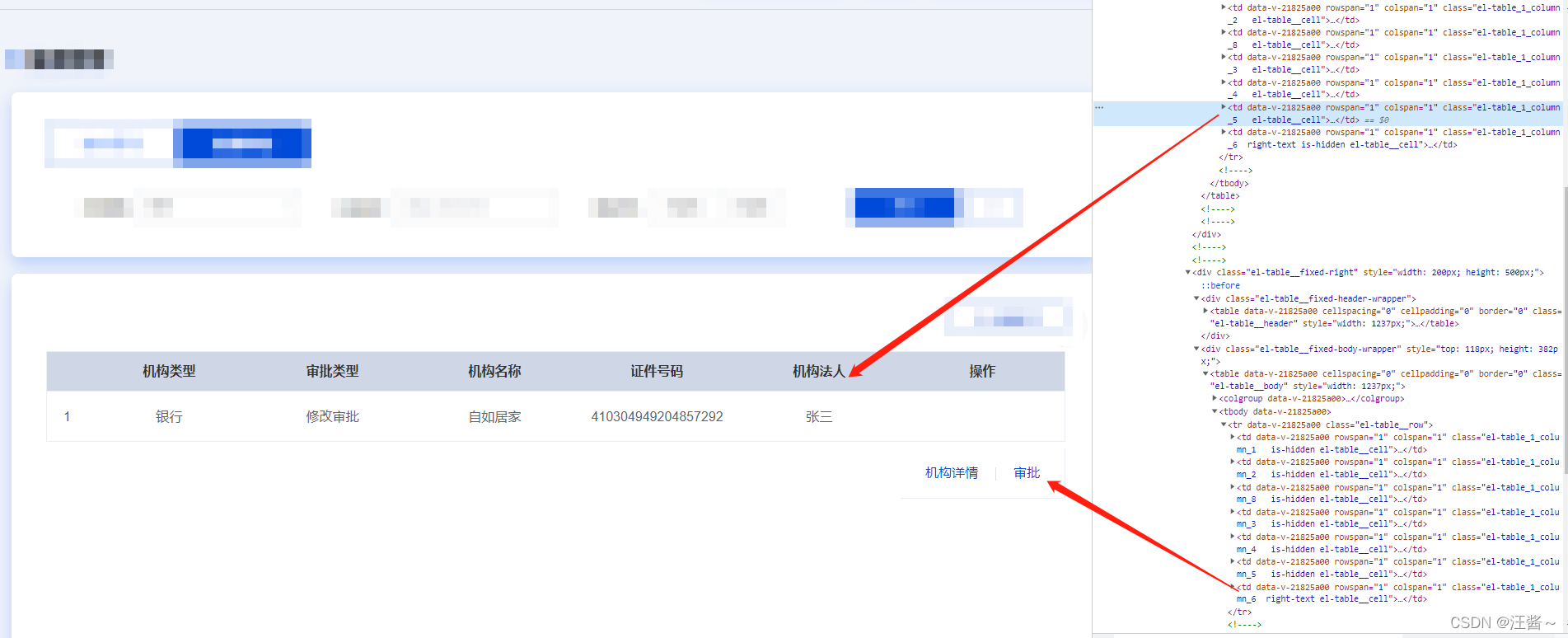Click the 机构法人 column header
The width and height of the screenshot is (1568, 638).
pos(819,371)
